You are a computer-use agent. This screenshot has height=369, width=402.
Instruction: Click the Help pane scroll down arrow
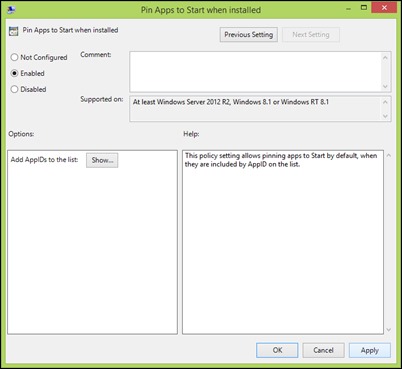tap(388, 330)
